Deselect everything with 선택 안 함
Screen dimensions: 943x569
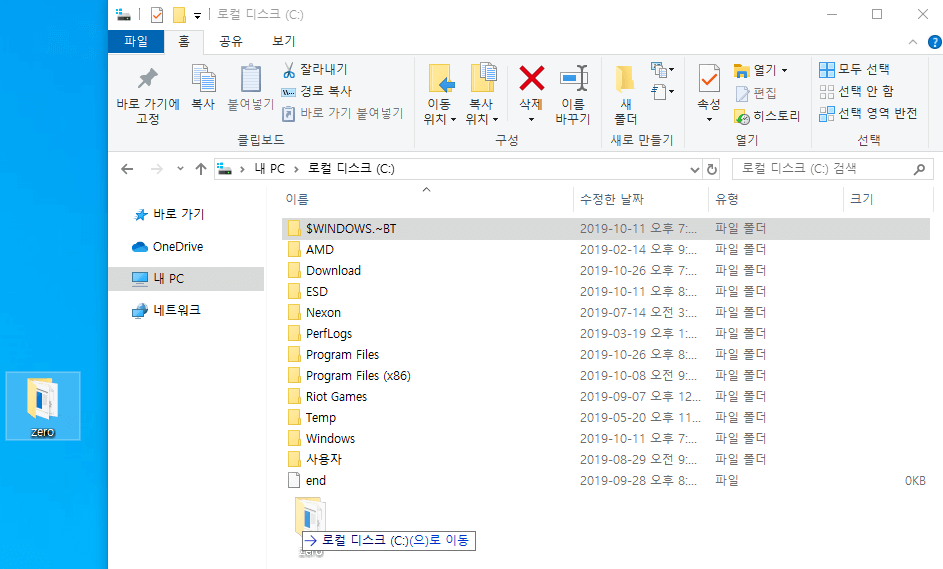(x=857, y=91)
